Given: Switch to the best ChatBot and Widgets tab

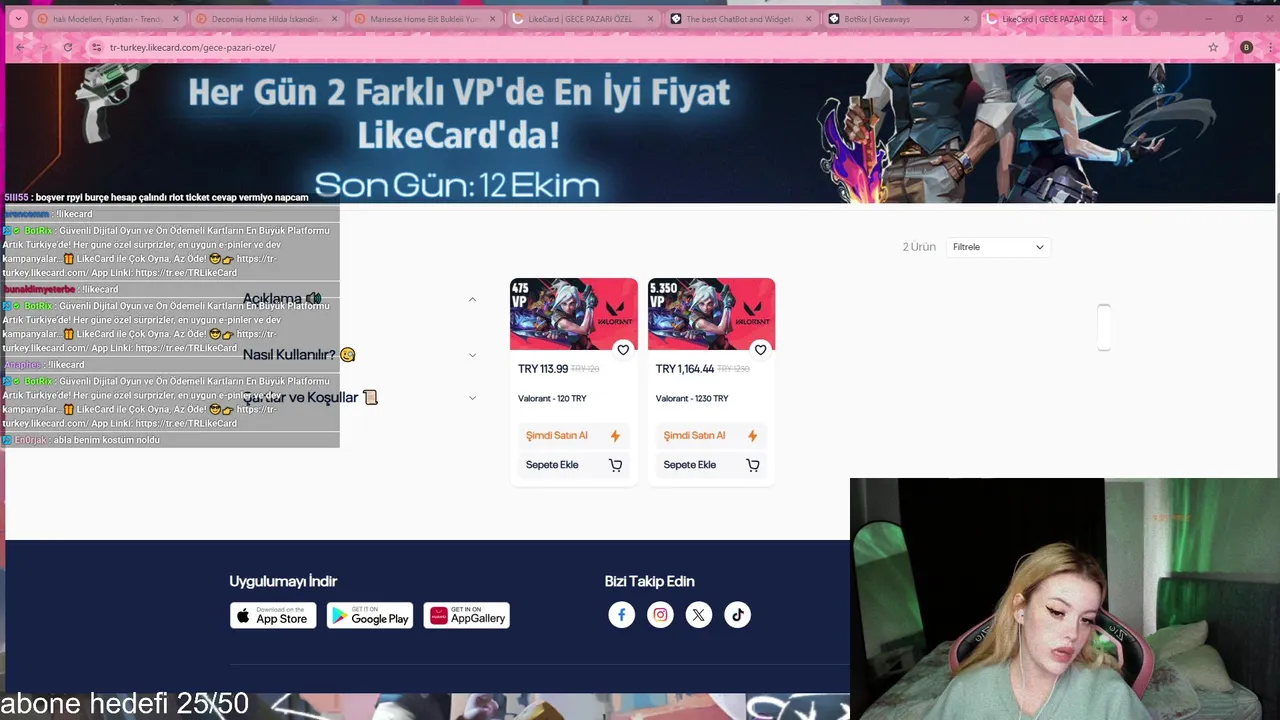Looking at the screenshot, I should coord(740,18).
